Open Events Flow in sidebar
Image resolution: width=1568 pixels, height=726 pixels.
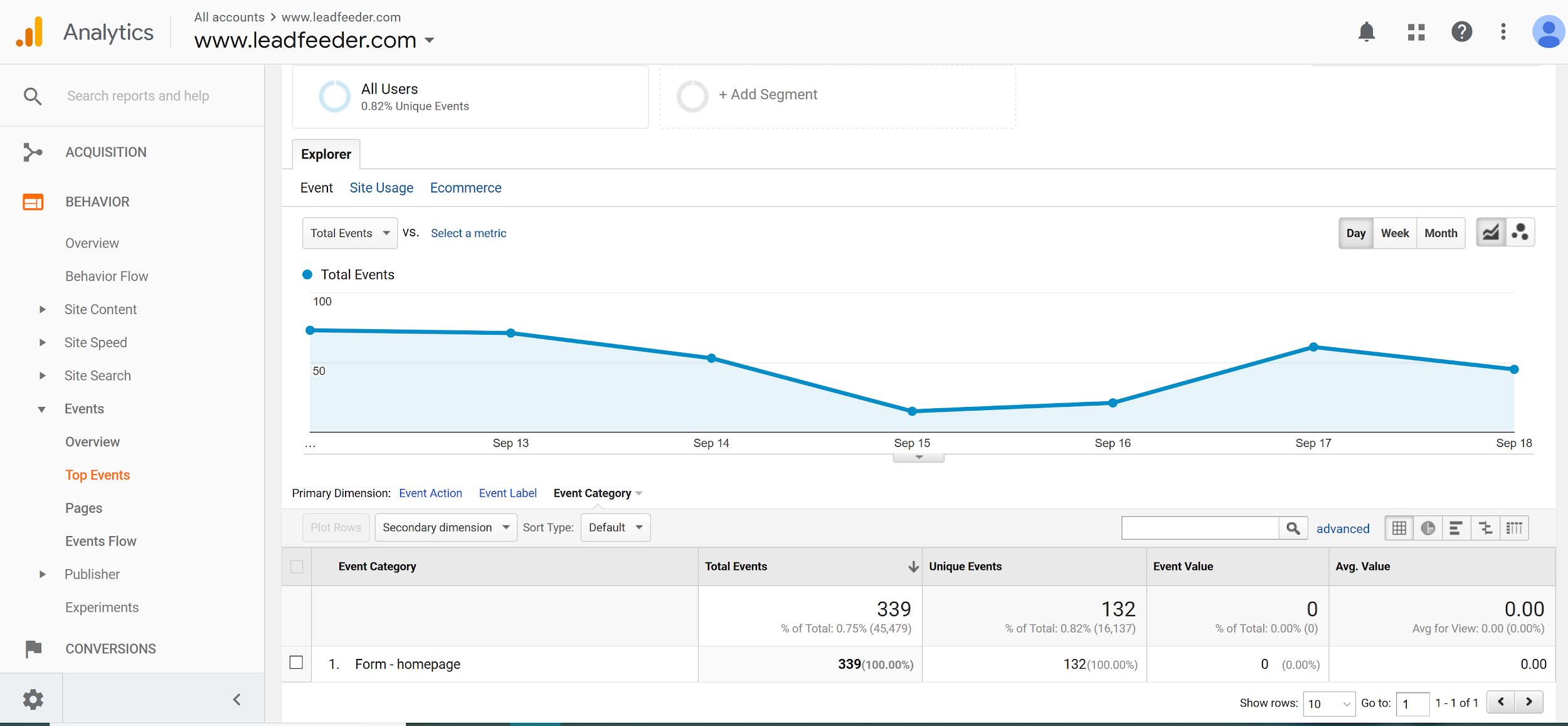(100, 541)
